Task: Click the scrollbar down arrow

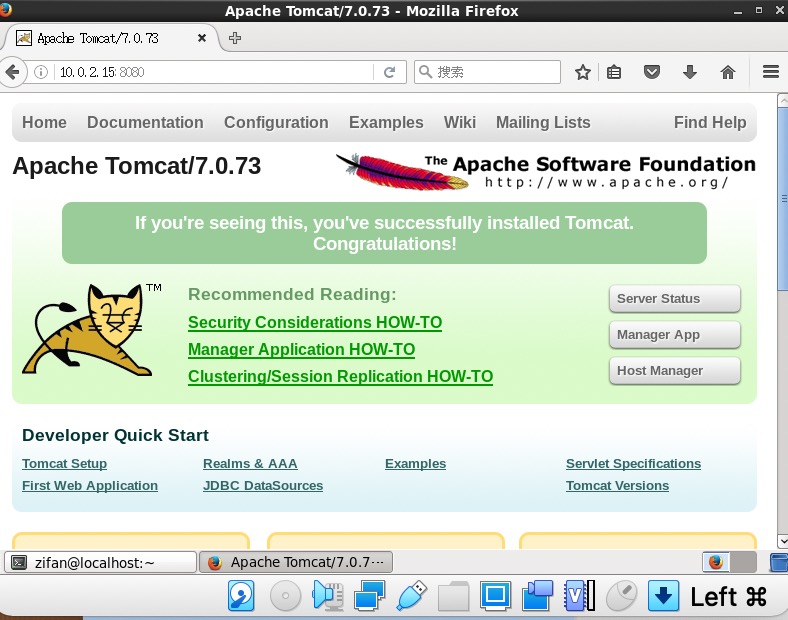Action: [x=782, y=541]
